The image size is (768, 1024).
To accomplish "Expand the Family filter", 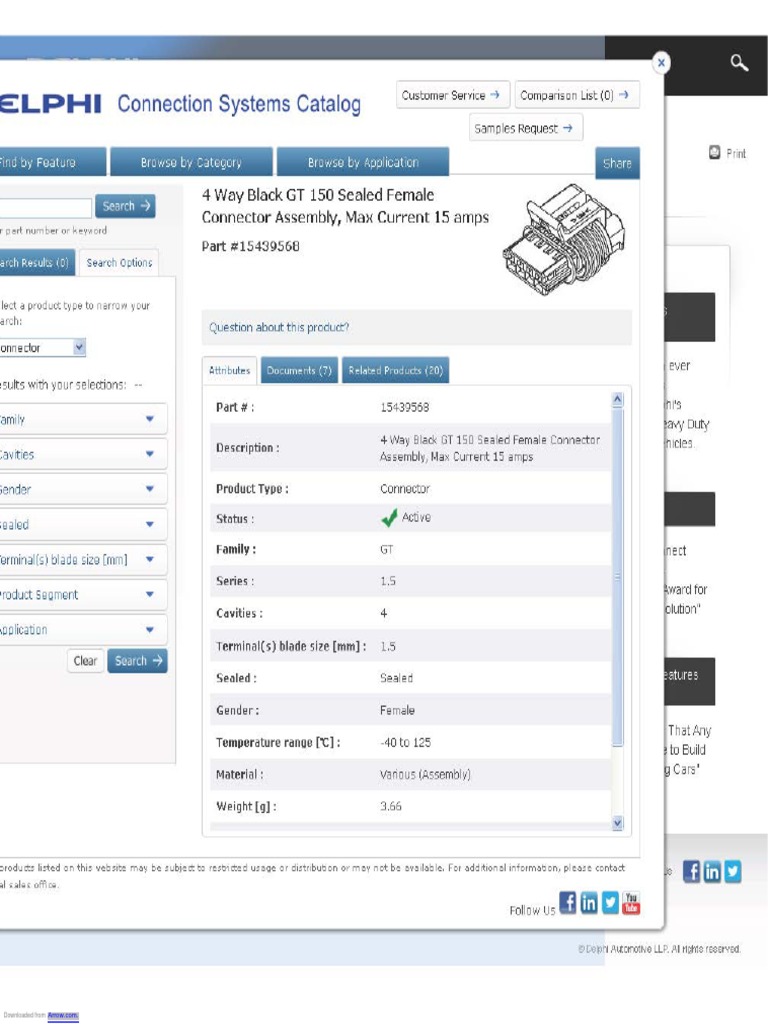I will point(83,419).
